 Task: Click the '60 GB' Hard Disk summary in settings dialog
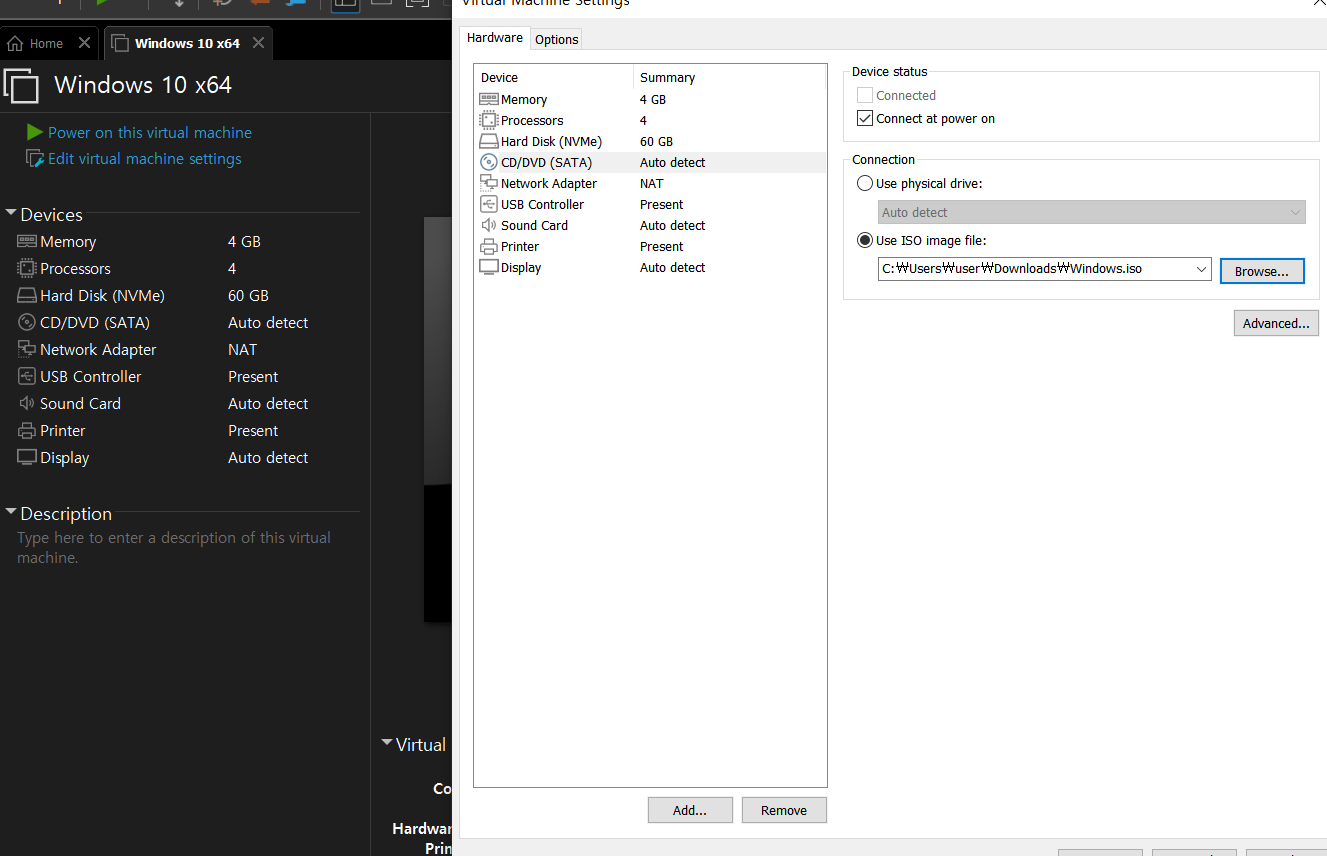pyautogui.click(x=656, y=141)
